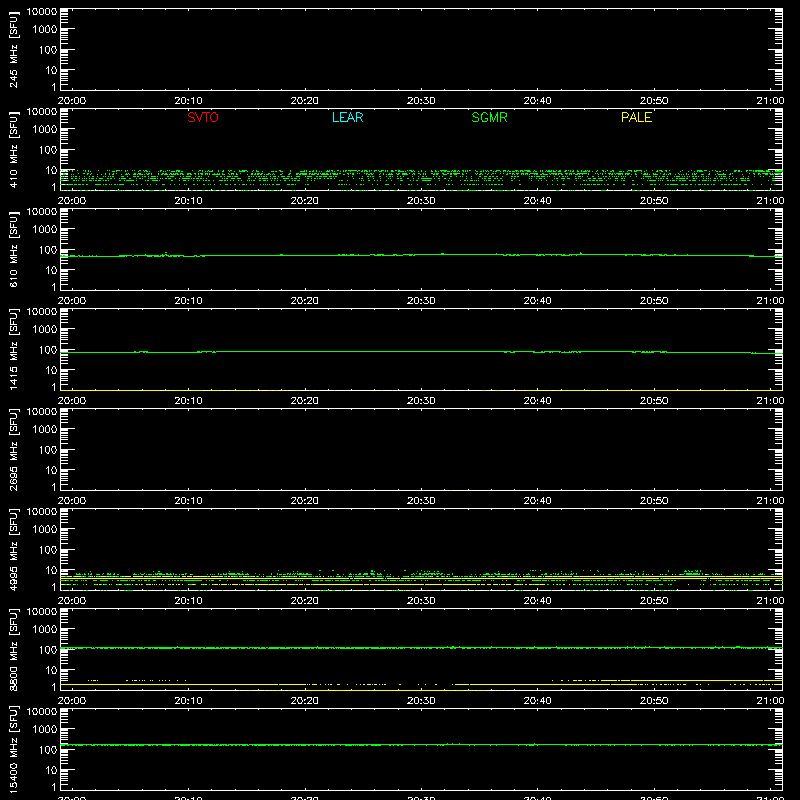Click the 20:30 time label under the 245 MHz plot
Screen dimensions: 800x800
click(421, 101)
